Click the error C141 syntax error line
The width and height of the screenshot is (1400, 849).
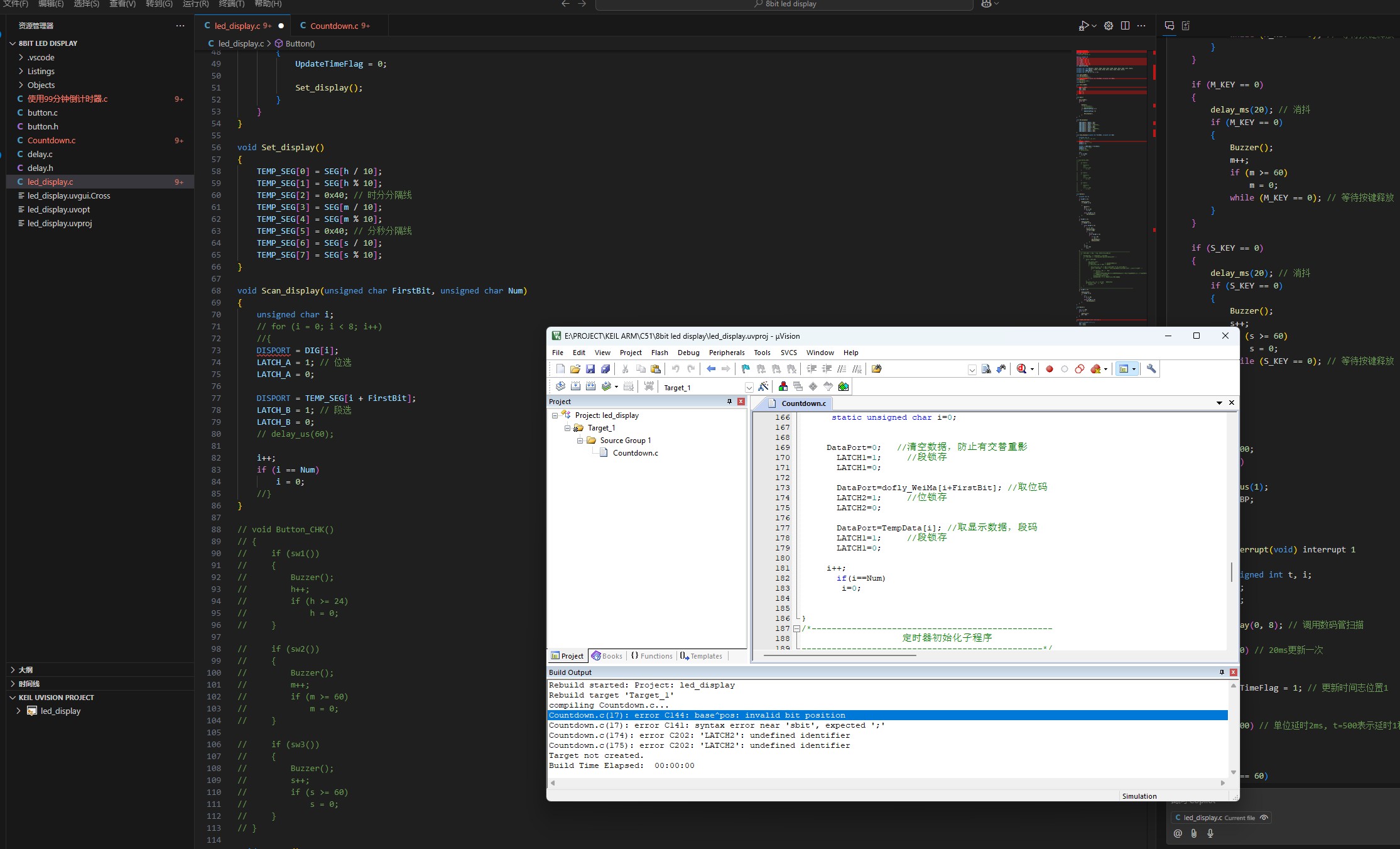717,725
